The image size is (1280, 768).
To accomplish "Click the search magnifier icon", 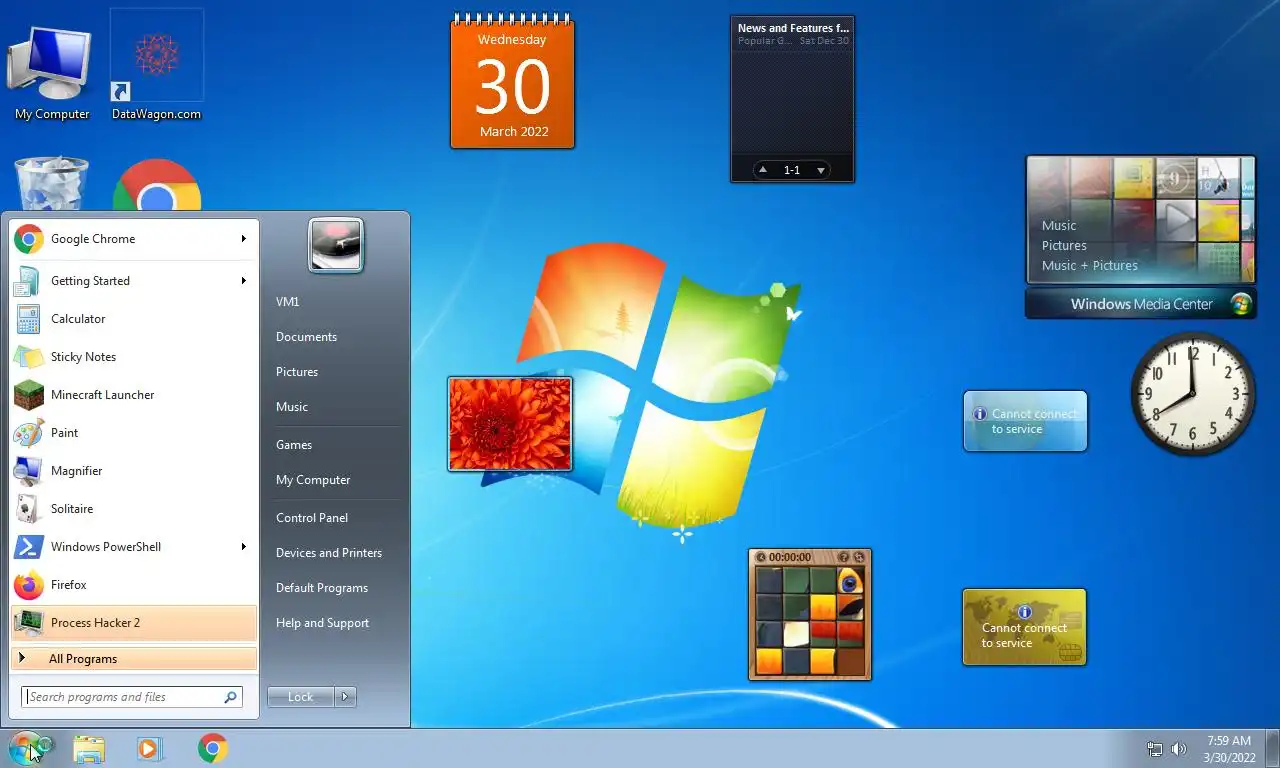I will (x=230, y=697).
